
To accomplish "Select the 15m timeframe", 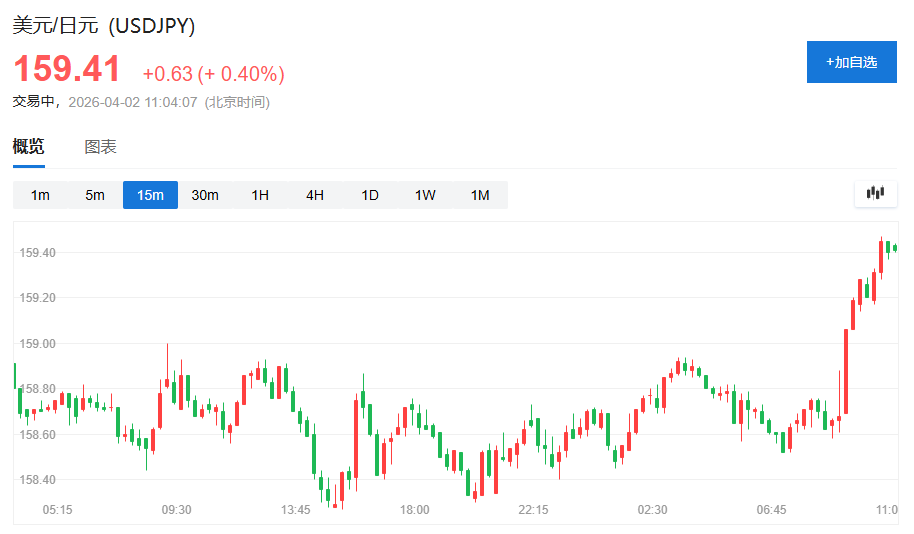I will 150,195.
